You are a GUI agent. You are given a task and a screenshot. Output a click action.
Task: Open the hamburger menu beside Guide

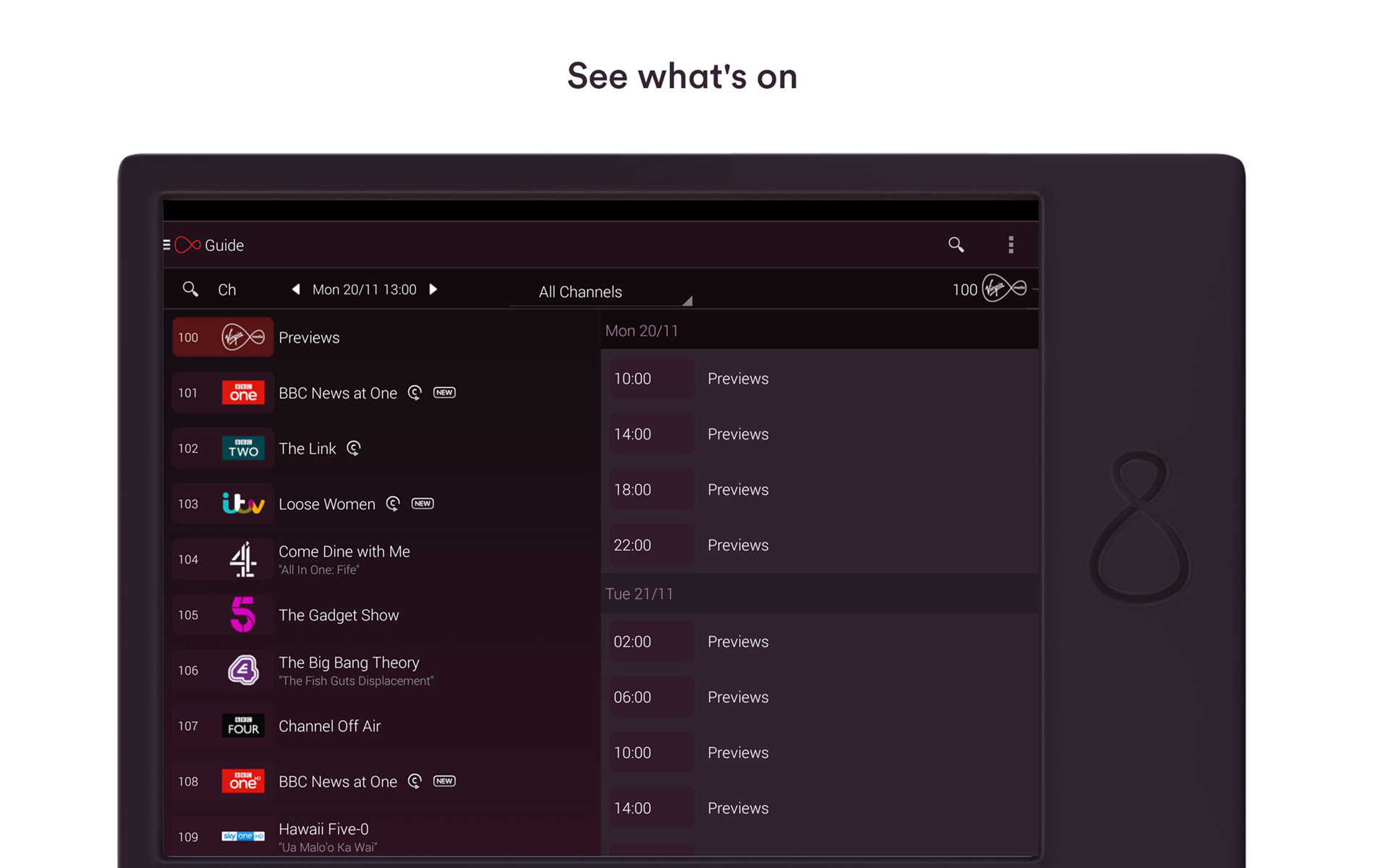click(x=167, y=245)
